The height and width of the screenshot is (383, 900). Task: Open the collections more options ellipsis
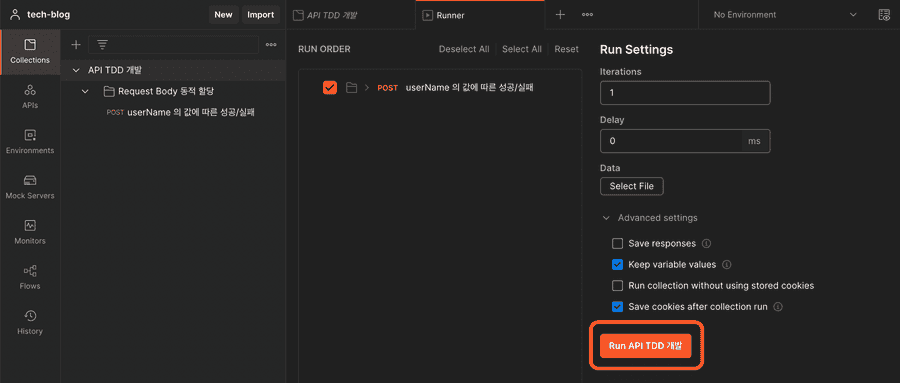pos(271,44)
